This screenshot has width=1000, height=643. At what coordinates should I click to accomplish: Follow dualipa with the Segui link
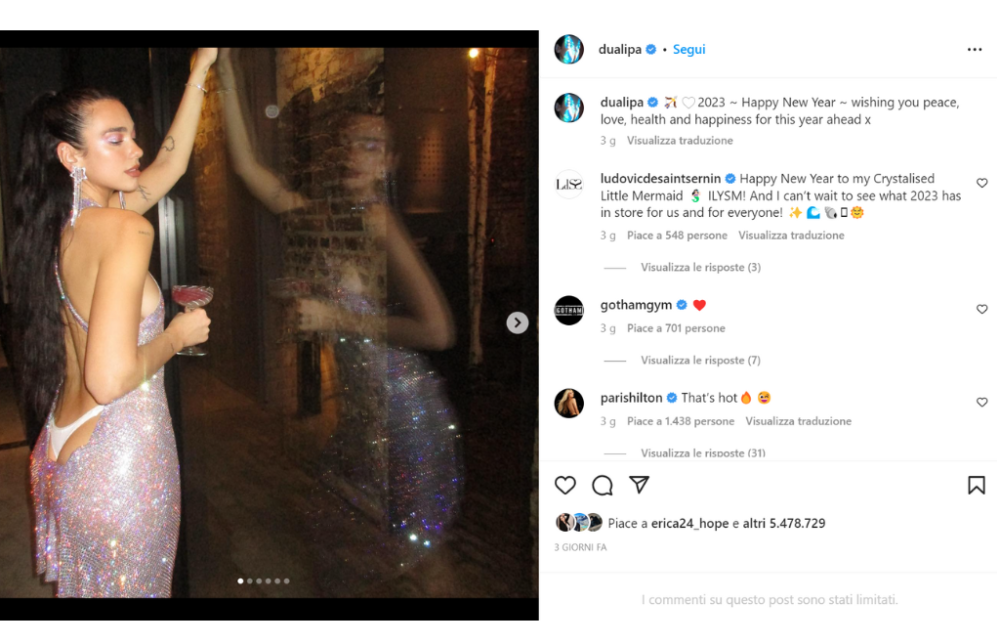click(x=689, y=50)
